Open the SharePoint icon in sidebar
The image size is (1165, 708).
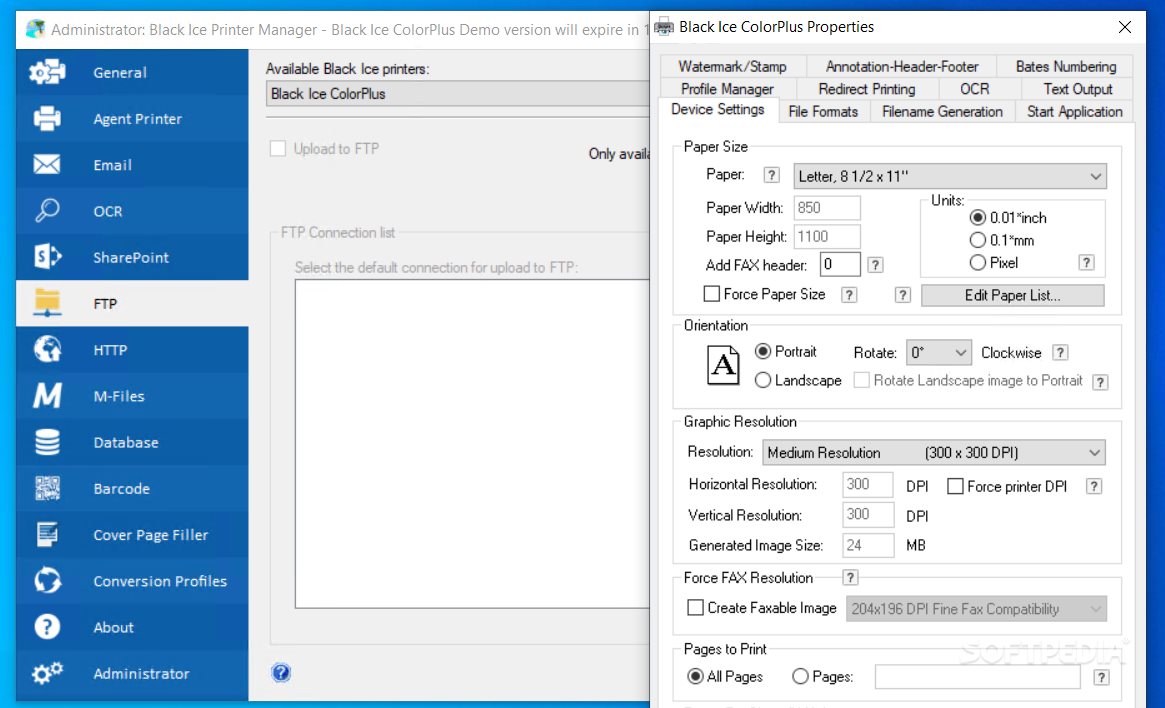(47, 256)
